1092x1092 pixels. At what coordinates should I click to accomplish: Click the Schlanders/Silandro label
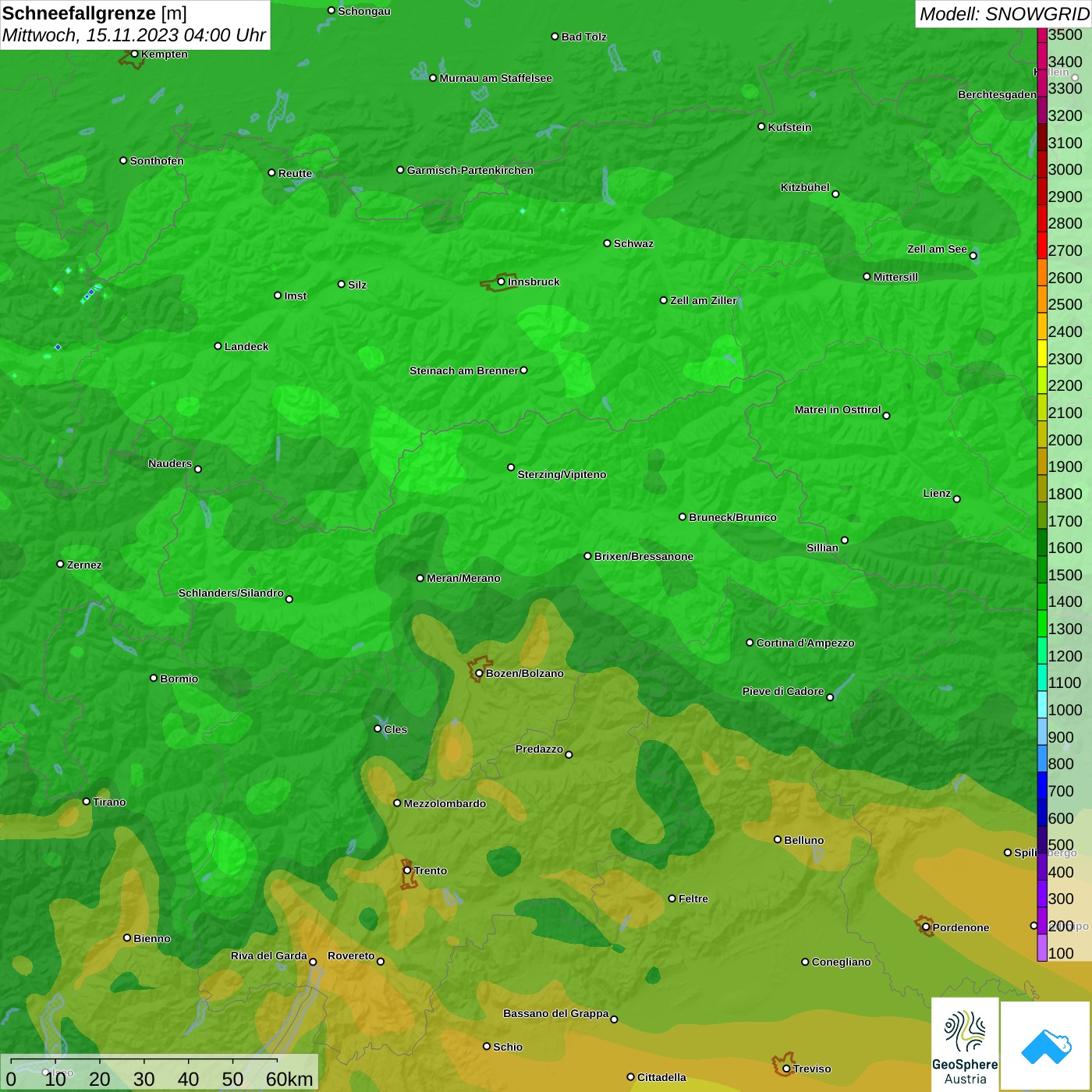pos(231,593)
